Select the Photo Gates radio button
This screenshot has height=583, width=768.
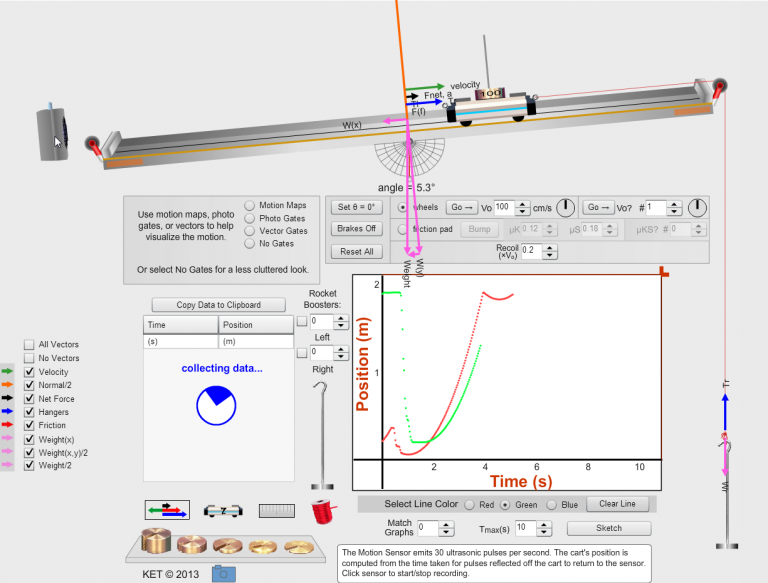pyautogui.click(x=250, y=218)
